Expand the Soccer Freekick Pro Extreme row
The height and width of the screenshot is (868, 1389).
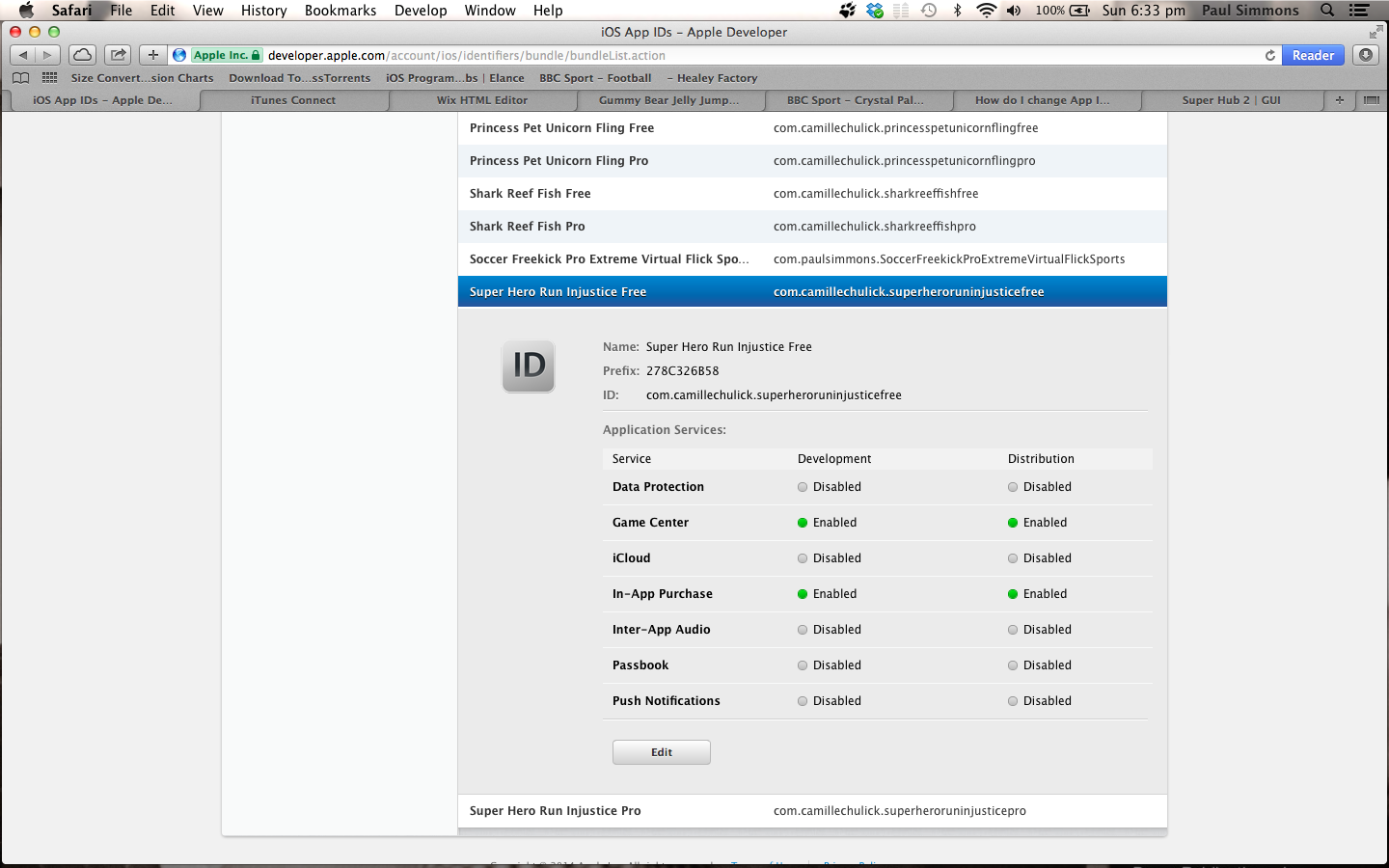[x=812, y=259]
